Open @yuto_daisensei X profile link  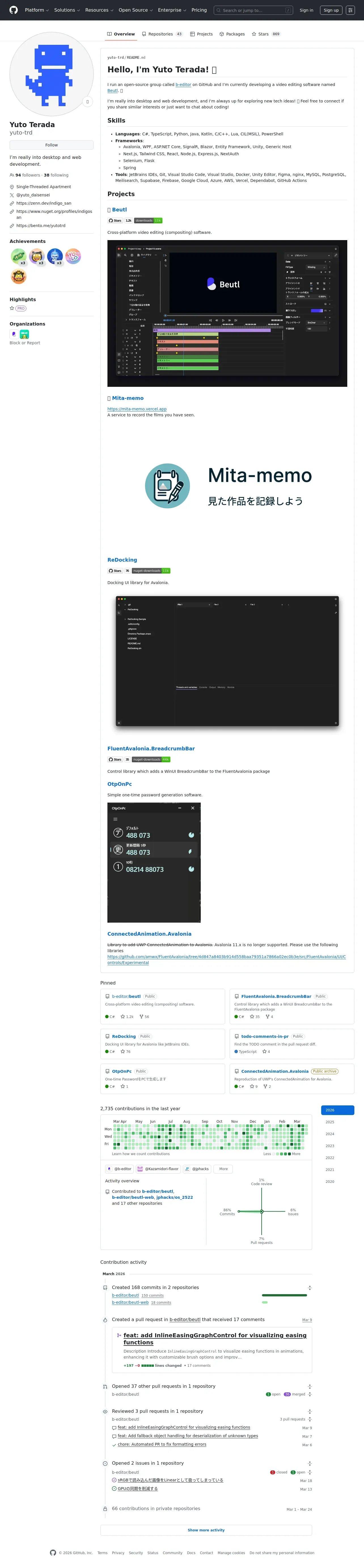[x=33, y=195]
